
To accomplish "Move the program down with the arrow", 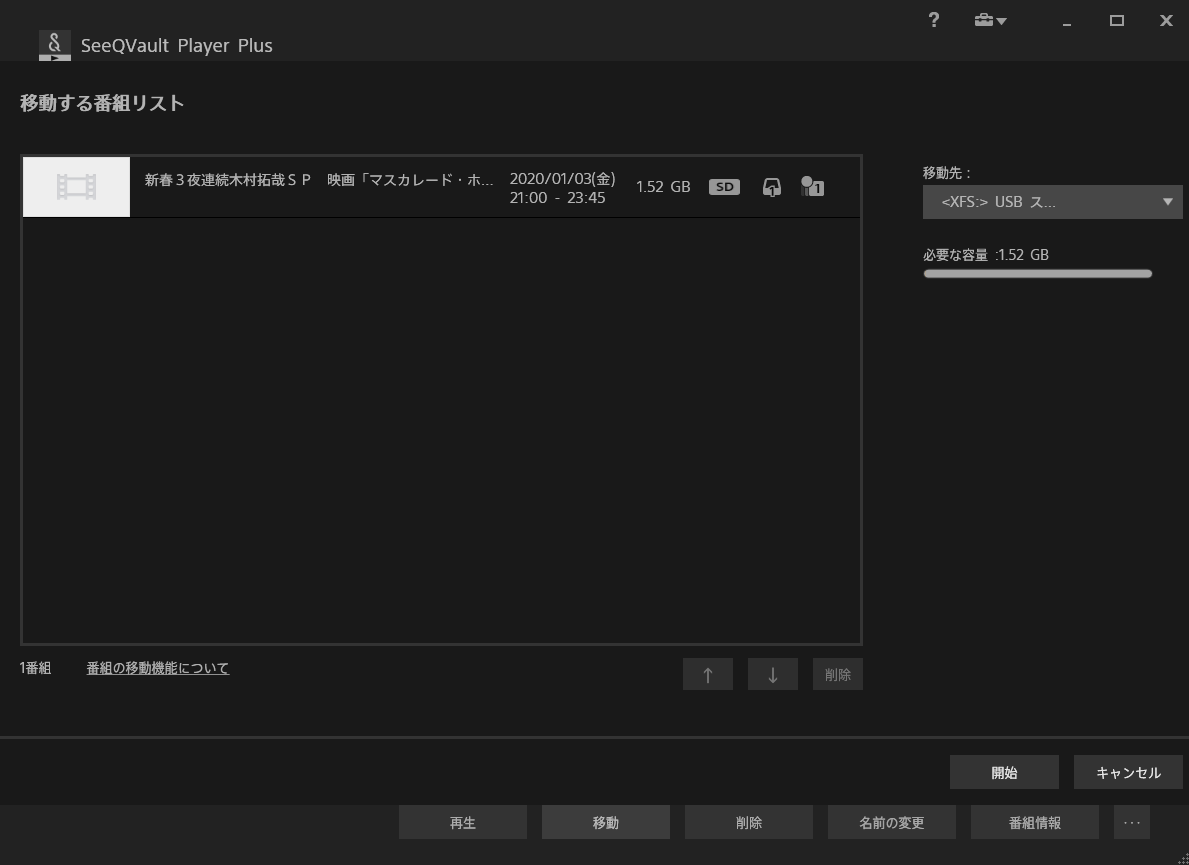I will pyautogui.click(x=773, y=675).
